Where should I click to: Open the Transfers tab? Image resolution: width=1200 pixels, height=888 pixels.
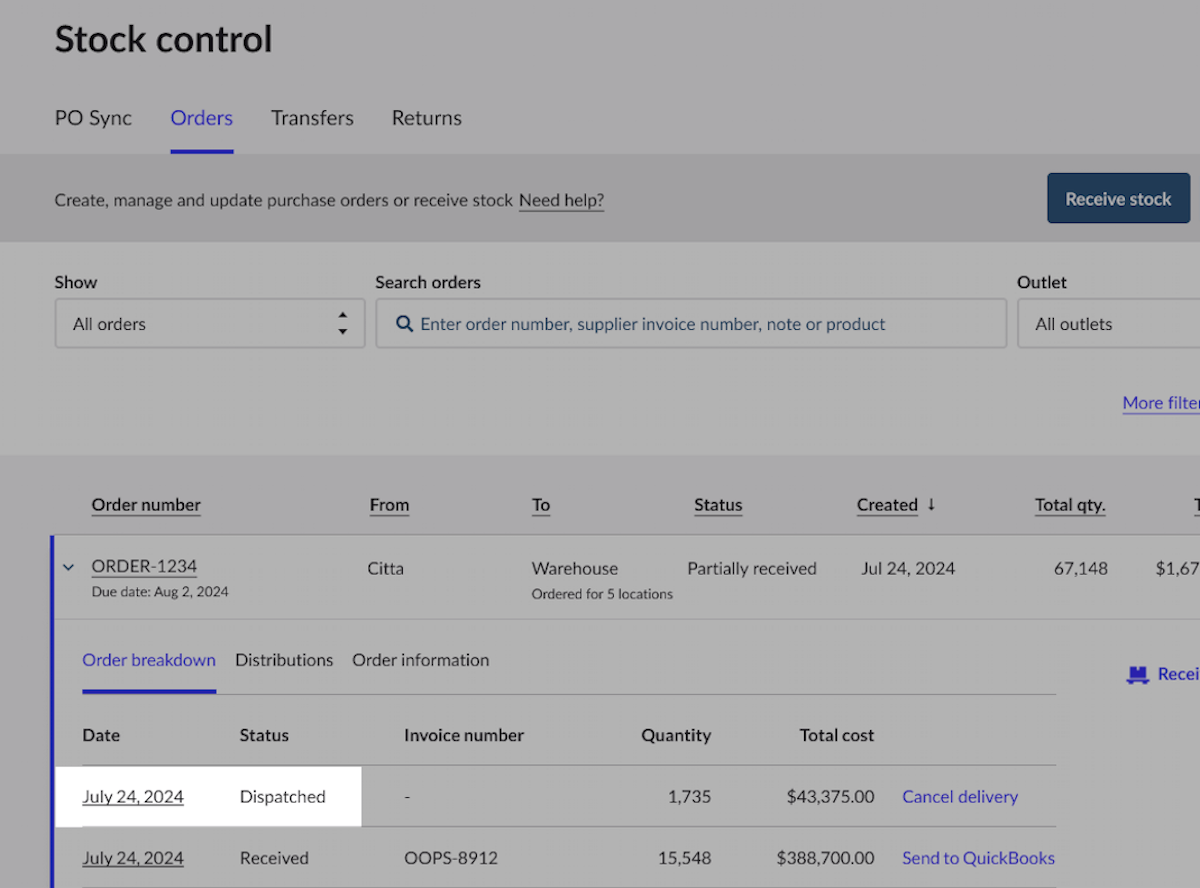click(x=312, y=118)
